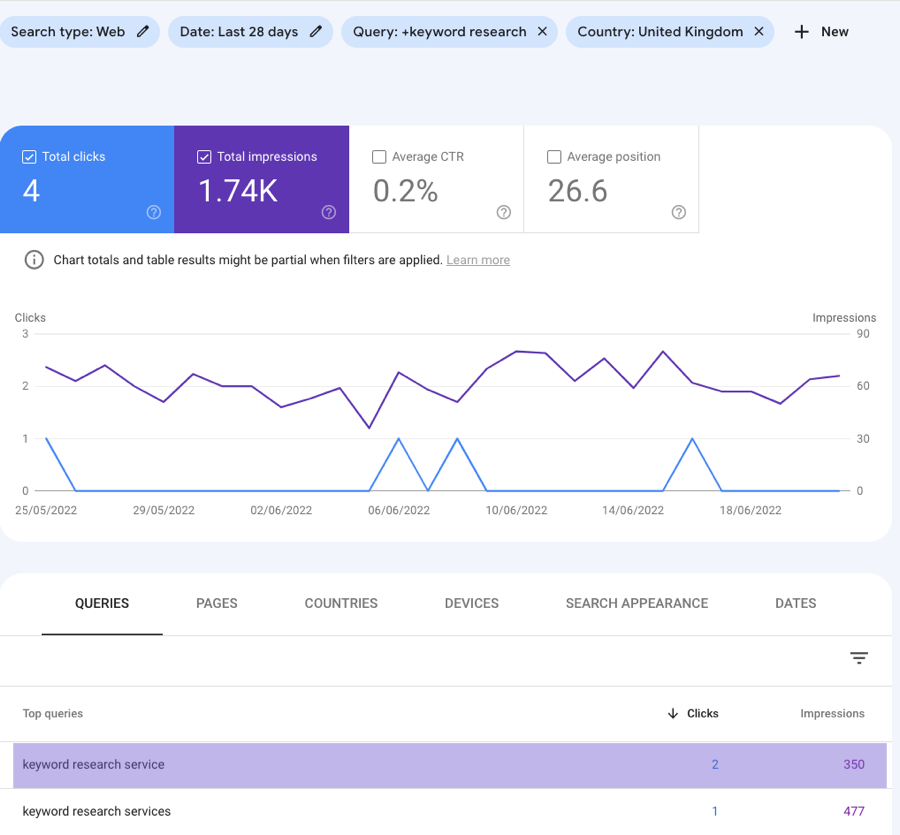Select the keyword research services query row
Viewport: 900px width, 835px height.
(x=97, y=811)
